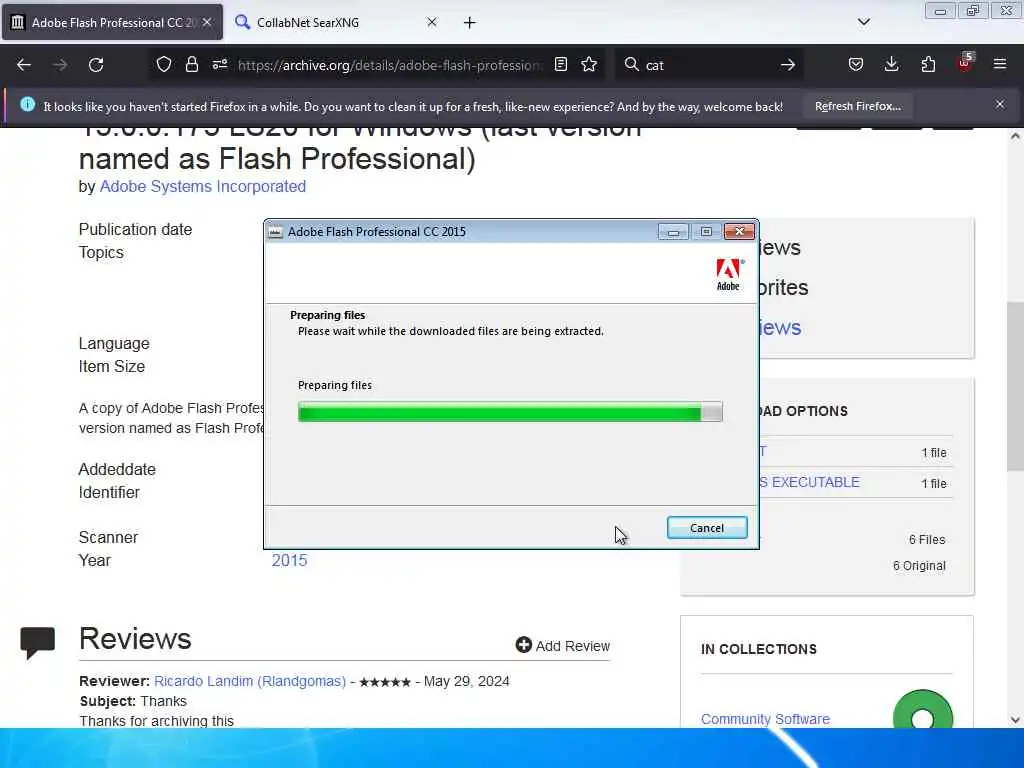Open the EXECUTABLE download option
1024x768 pixels.
pyautogui.click(x=810, y=483)
